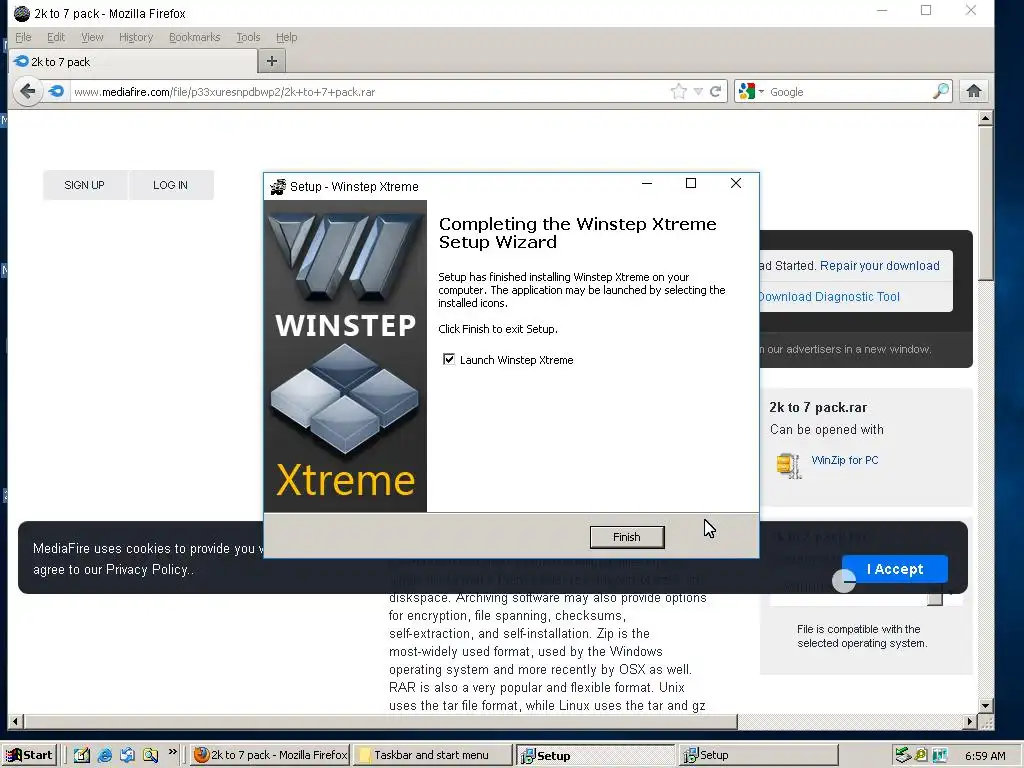Go back with the Firefox back arrow
This screenshot has height=768, width=1024.
click(27, 91)
